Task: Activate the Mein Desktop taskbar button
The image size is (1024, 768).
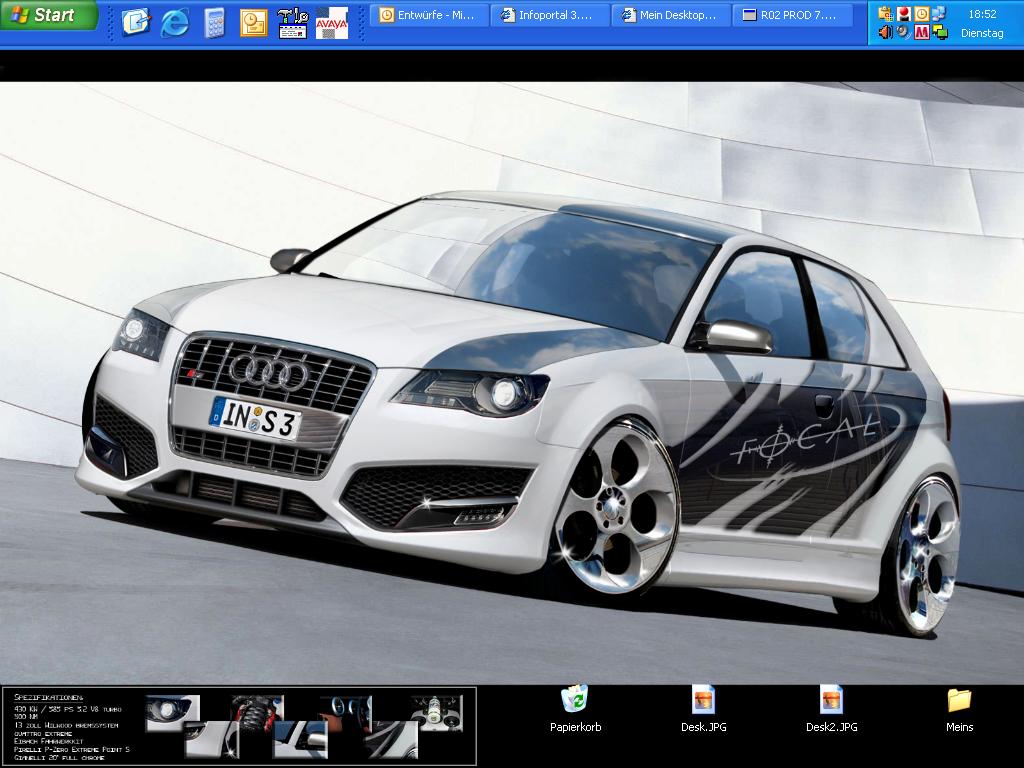Action: tap(671, 15)
